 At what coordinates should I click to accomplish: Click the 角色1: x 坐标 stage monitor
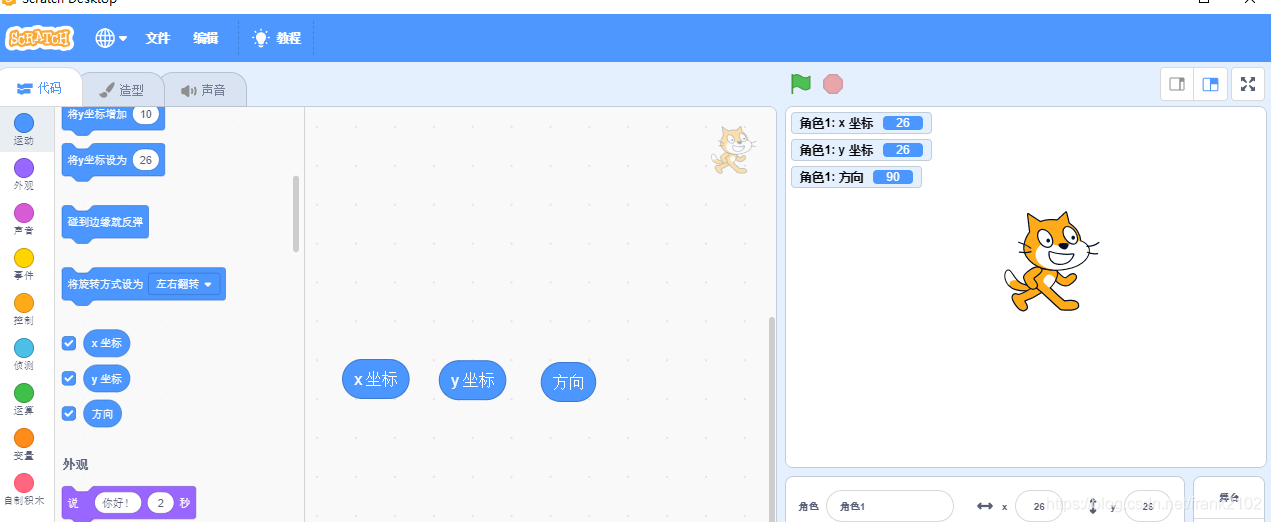pos(861,123)
